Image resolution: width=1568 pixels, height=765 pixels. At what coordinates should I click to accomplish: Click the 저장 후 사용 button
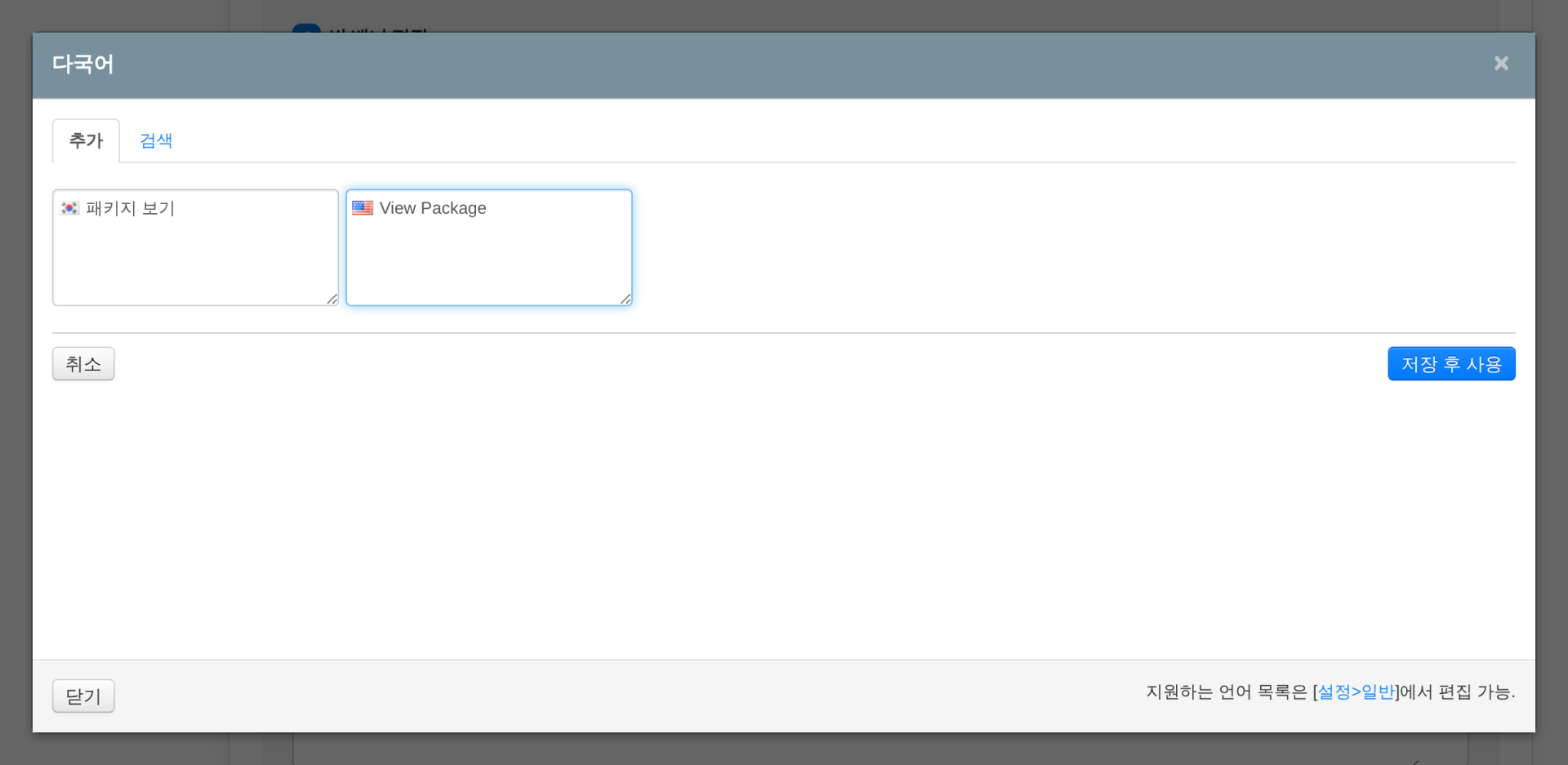pyautogui.click(x=1451, y=363)
